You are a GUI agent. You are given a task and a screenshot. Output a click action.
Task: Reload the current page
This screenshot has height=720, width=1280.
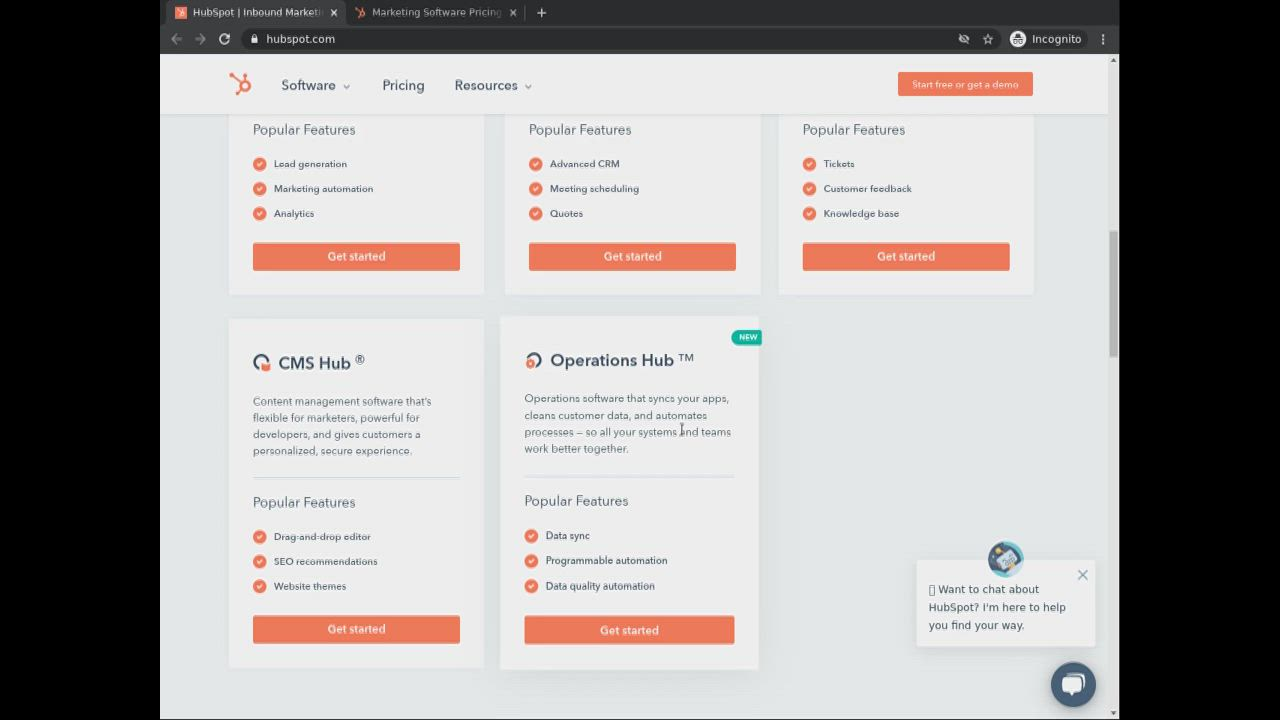pyautogui.click(x=224, y=39)
